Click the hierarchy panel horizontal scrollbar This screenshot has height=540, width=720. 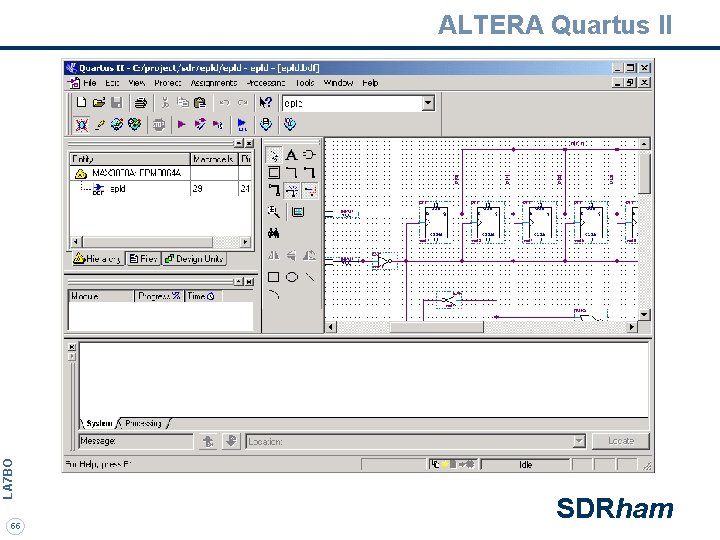click(161, 242)
